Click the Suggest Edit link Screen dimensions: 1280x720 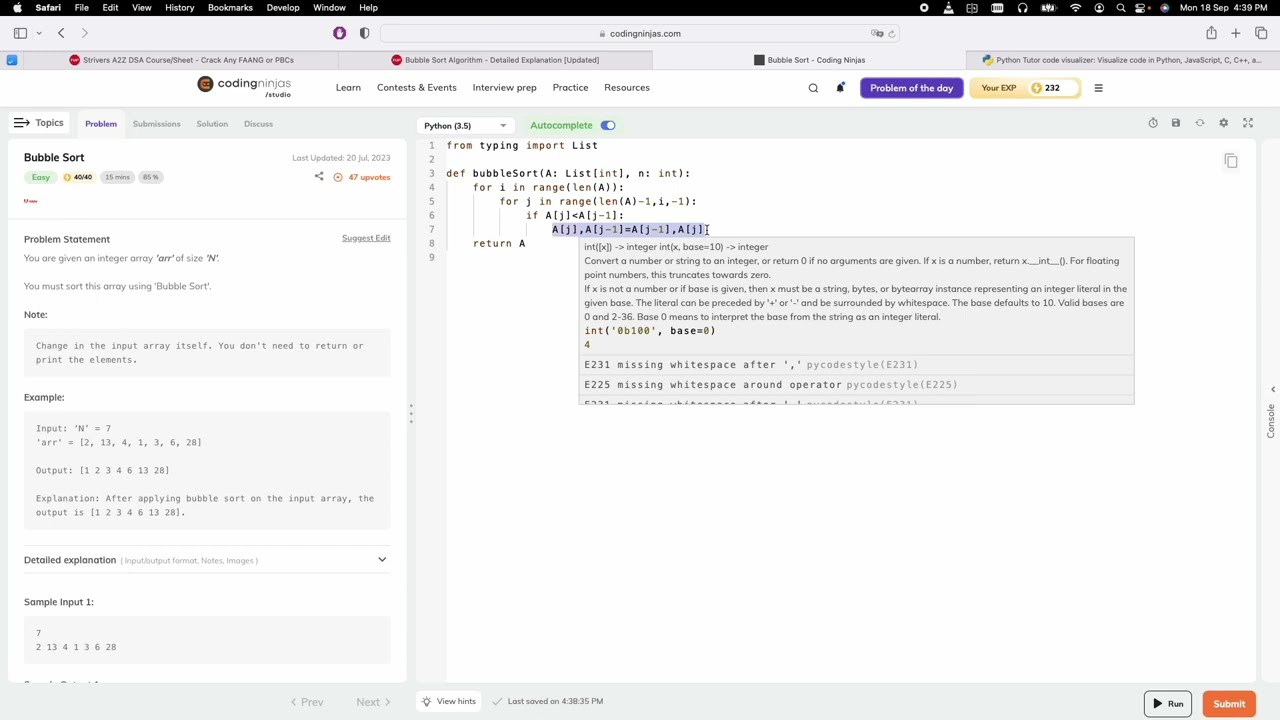point(366,238)
